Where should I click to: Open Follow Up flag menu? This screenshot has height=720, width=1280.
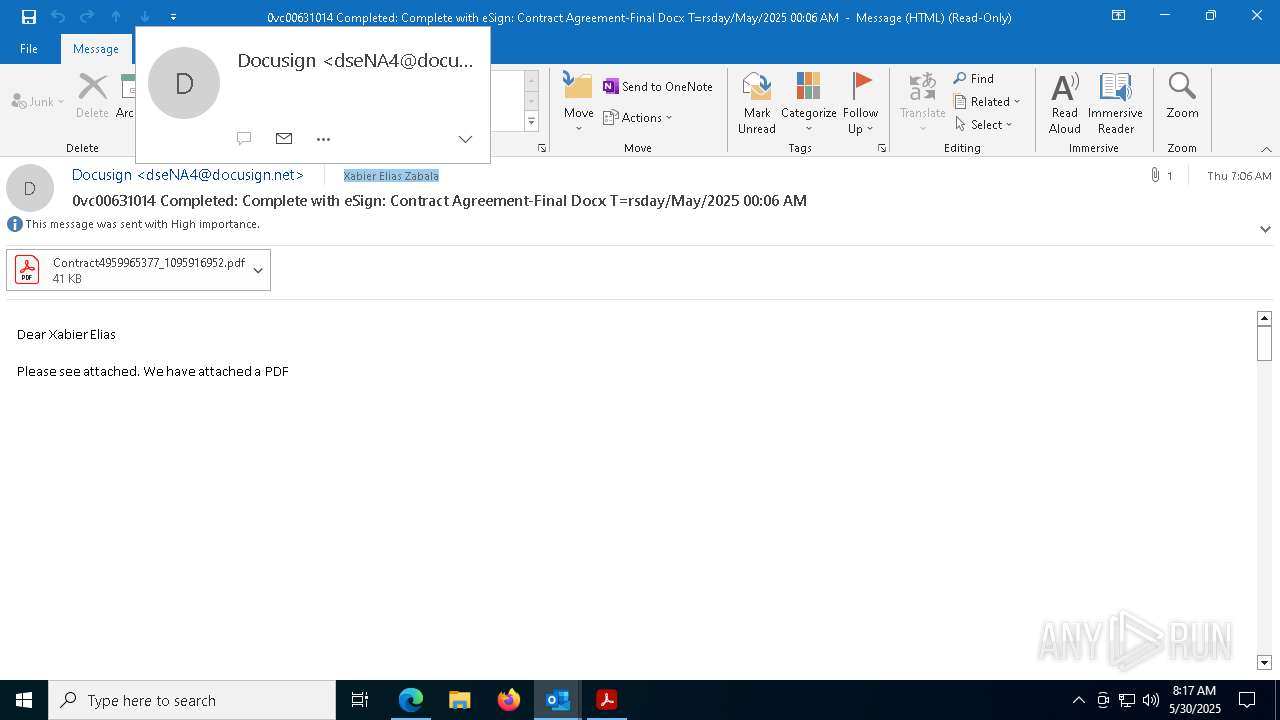(860, 102)
